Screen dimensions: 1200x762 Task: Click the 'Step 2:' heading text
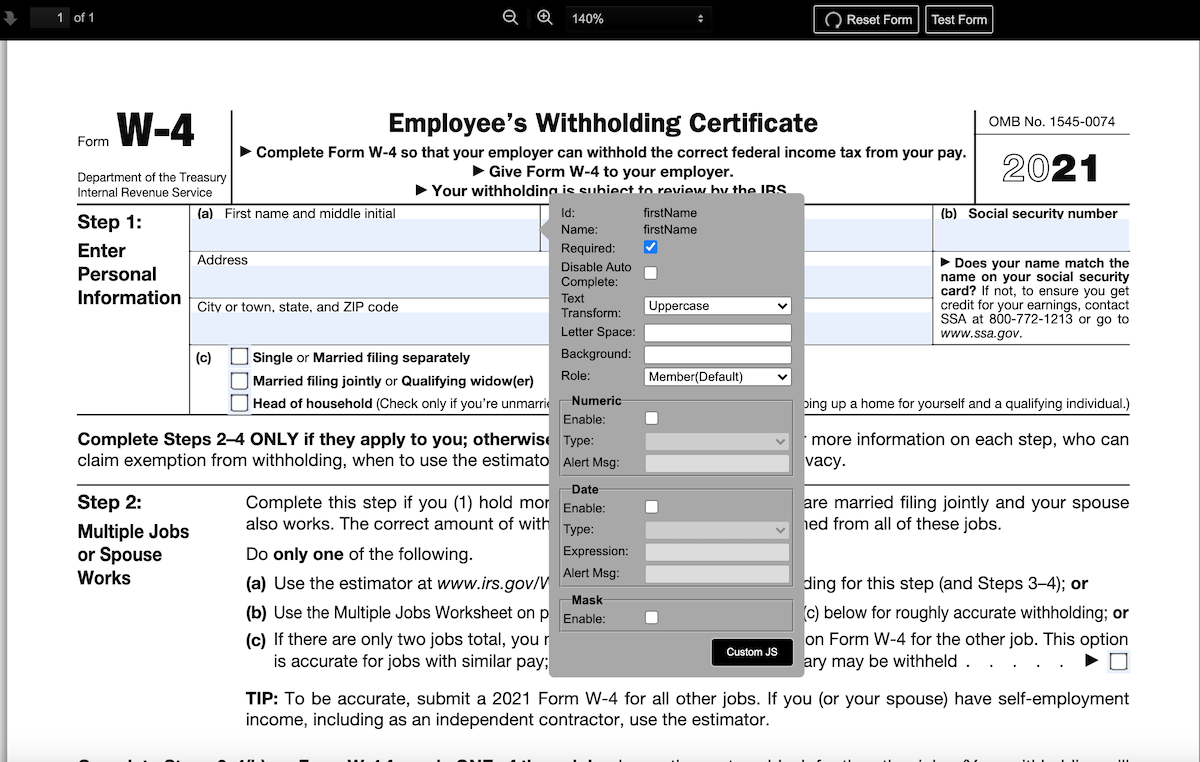tap(110, 502)
